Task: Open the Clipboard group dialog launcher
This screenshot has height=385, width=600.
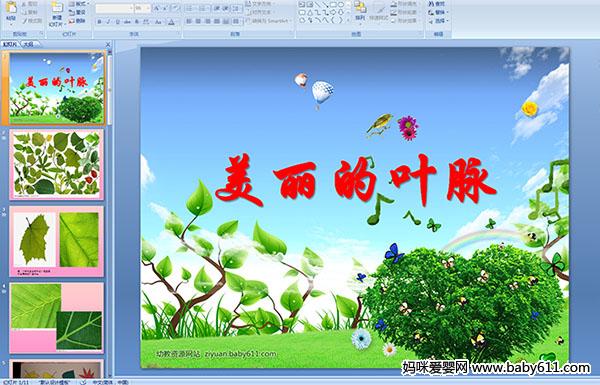Action: pos(41,34)
